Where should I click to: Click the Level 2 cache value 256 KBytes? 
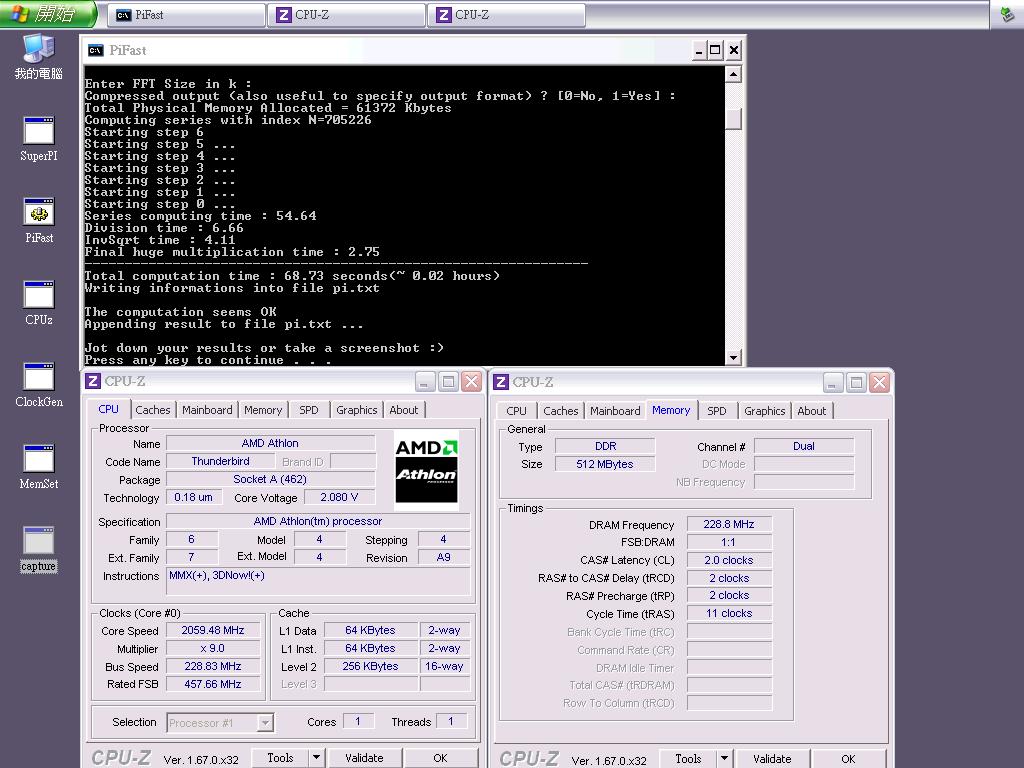370,666
